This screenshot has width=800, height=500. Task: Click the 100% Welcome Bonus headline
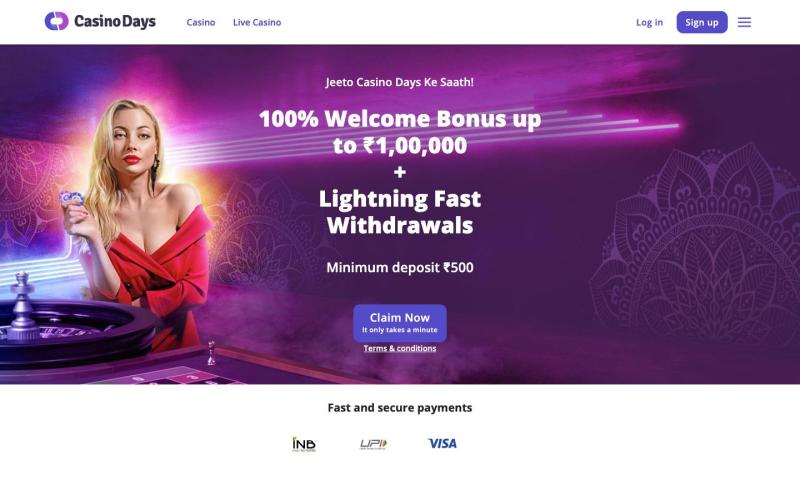(x=399, y=132)
